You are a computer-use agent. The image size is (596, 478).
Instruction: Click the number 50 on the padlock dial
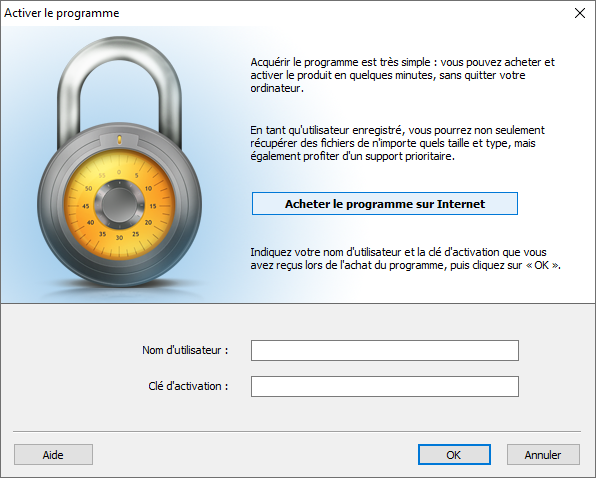pos(89,188)
